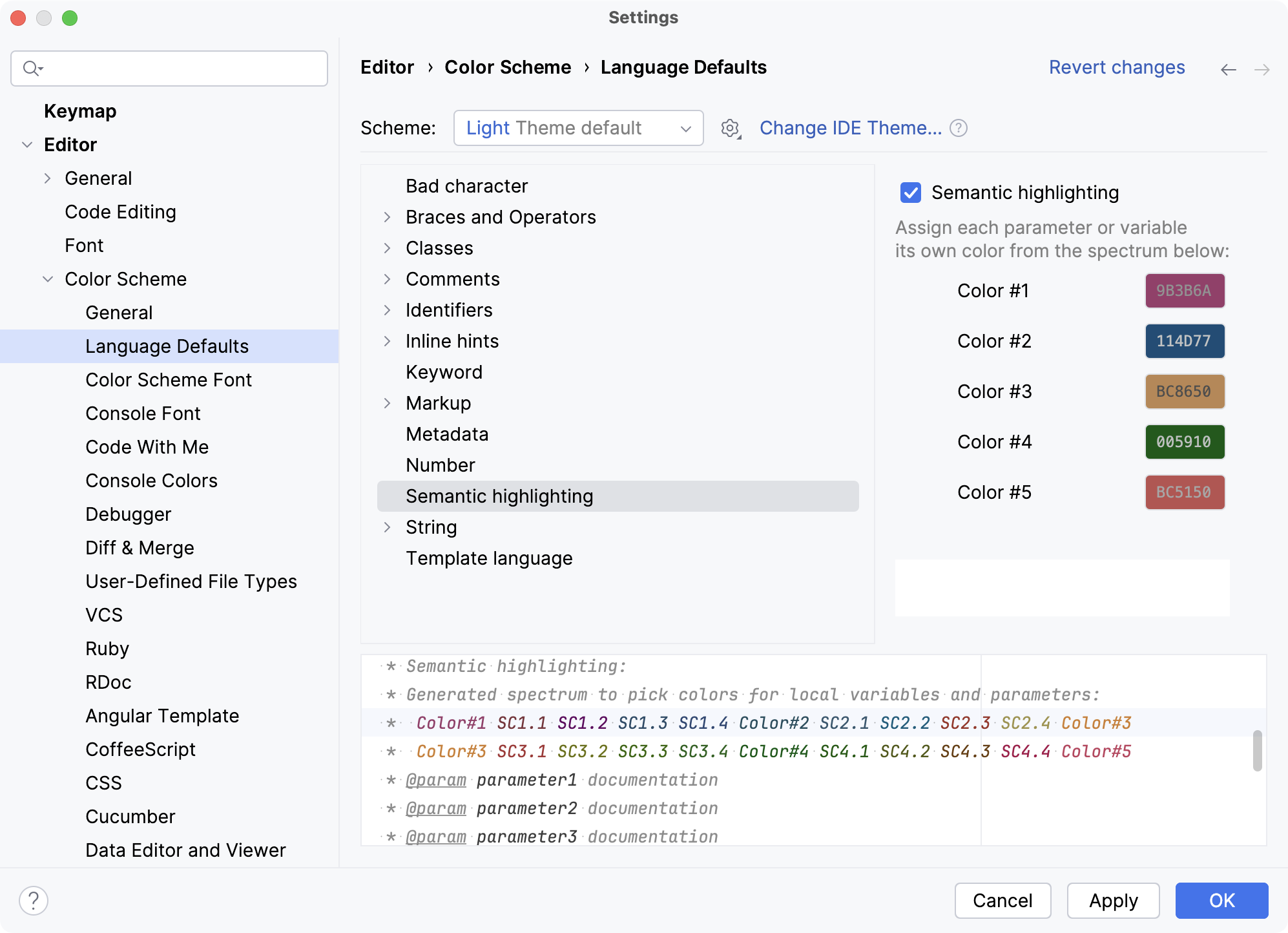Click Editor in the breadcrumb path

(x=386, y=67)
